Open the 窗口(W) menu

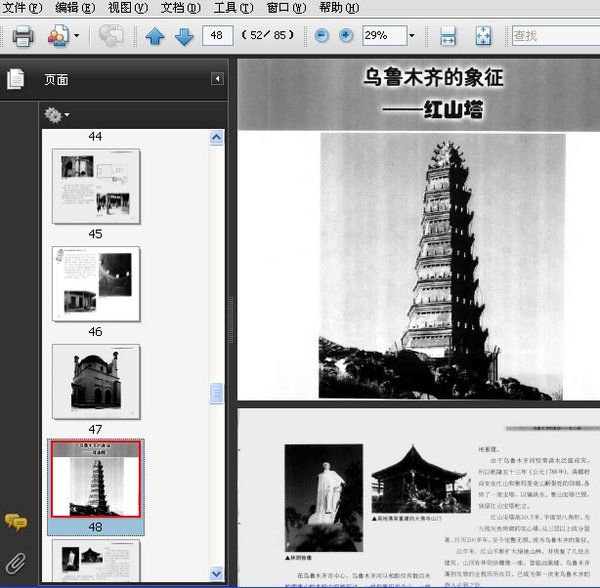[x=286, y=8]
